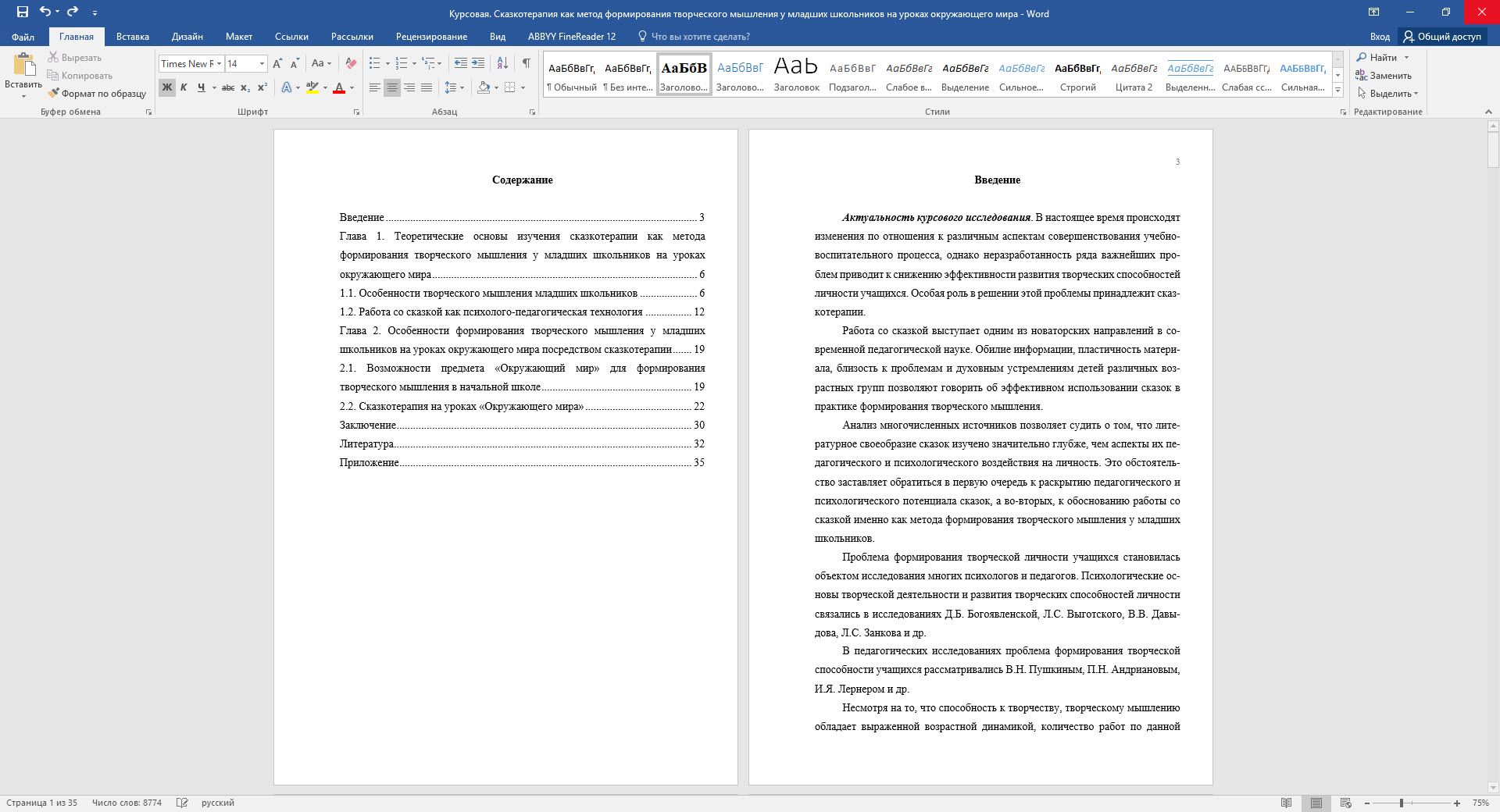Zoom out using the minus button
The image size is (1500, 812).
[1367, 803]
